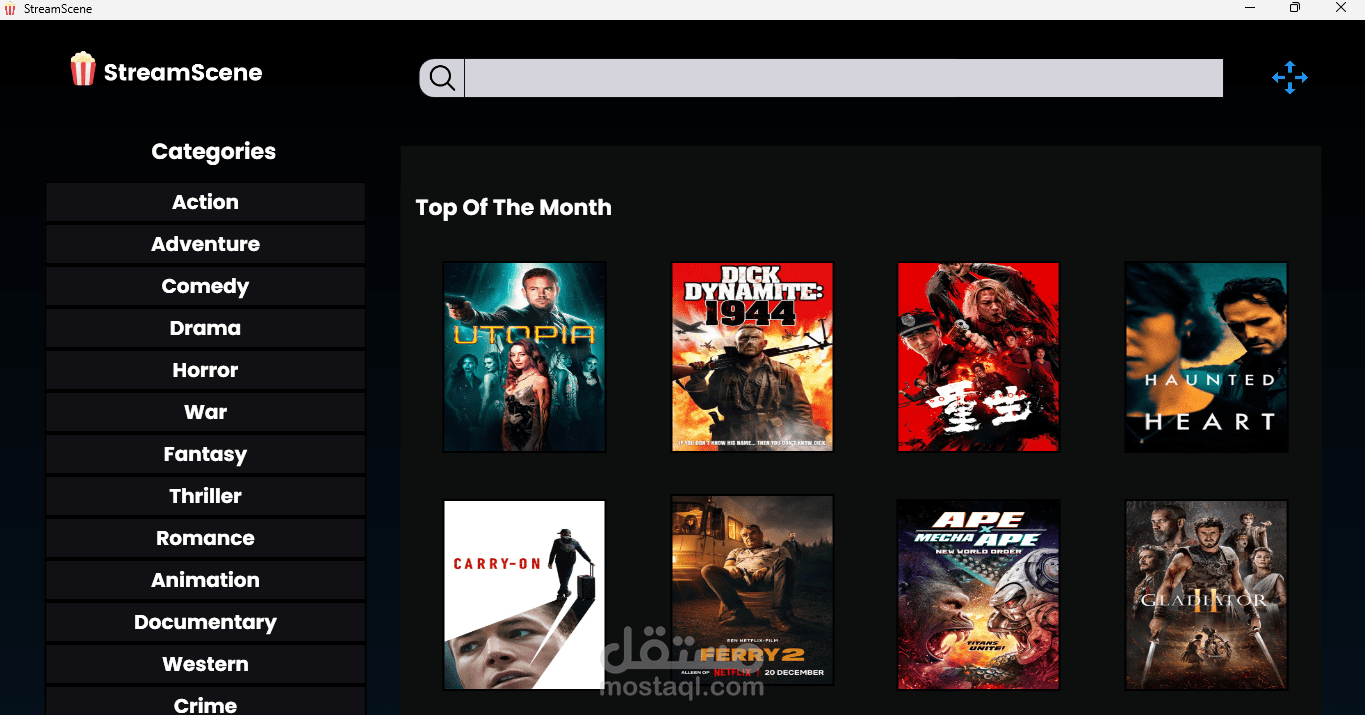
Task: Click the blue fullscreen arrows icon
Action: point(1290,77)
